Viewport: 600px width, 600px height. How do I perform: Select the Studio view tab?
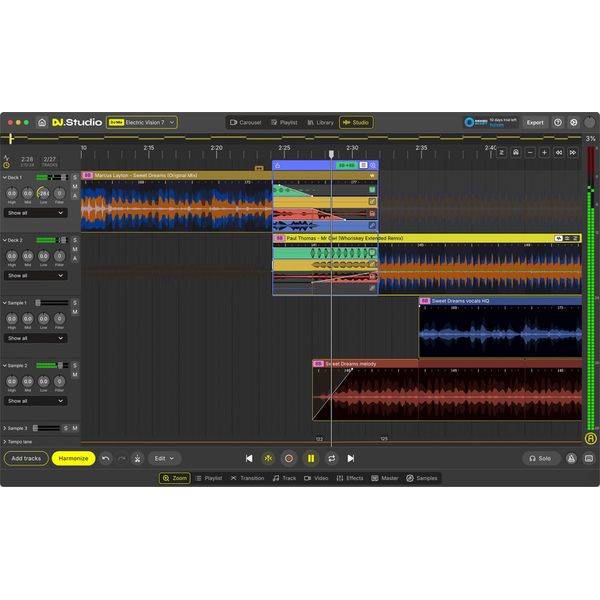pos(356,122)
